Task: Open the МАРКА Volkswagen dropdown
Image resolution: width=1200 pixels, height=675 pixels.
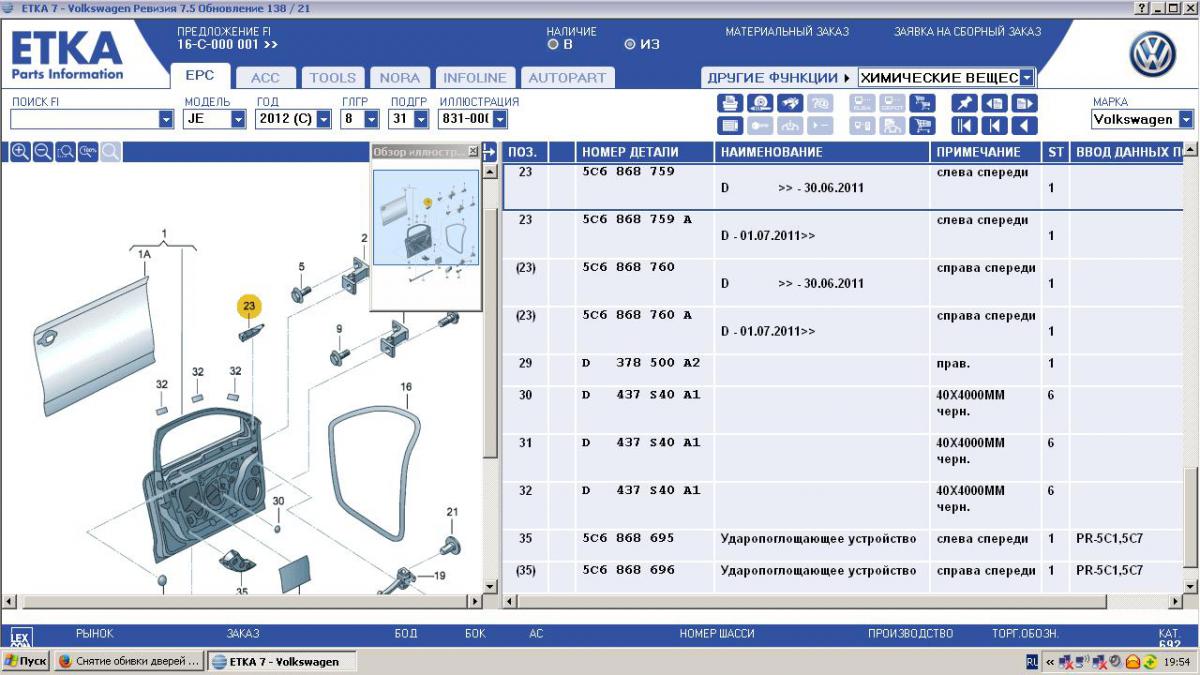Action: tap(1186, 119)
